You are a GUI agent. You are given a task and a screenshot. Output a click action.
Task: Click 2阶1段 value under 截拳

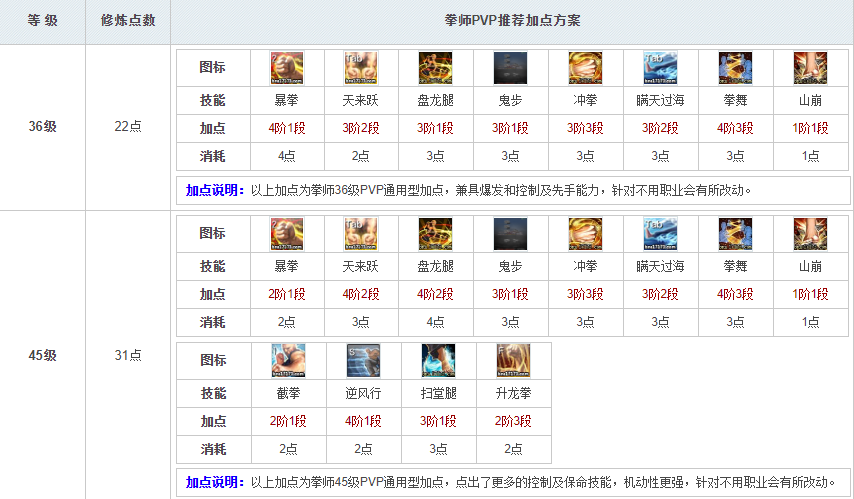(x=289, y=421)
